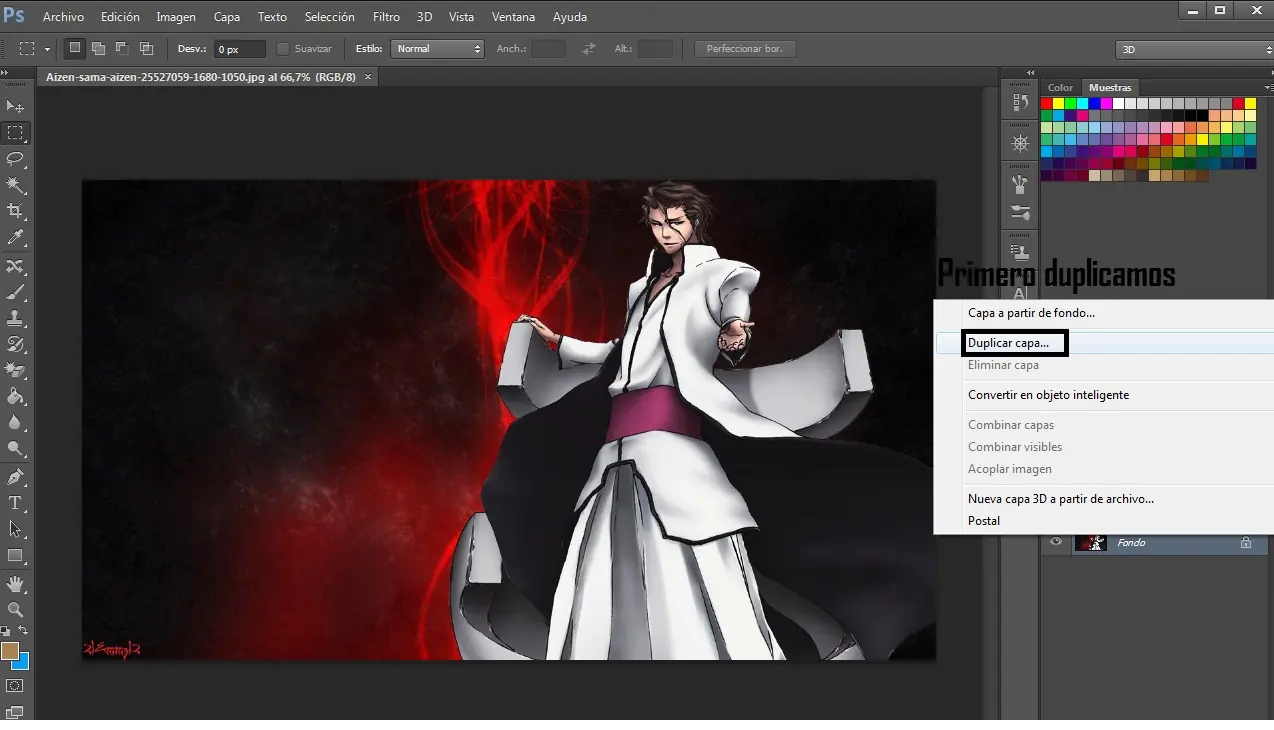1274x730 pixels.
Task: Select the Move tool
Action: (x=15, y=106)
